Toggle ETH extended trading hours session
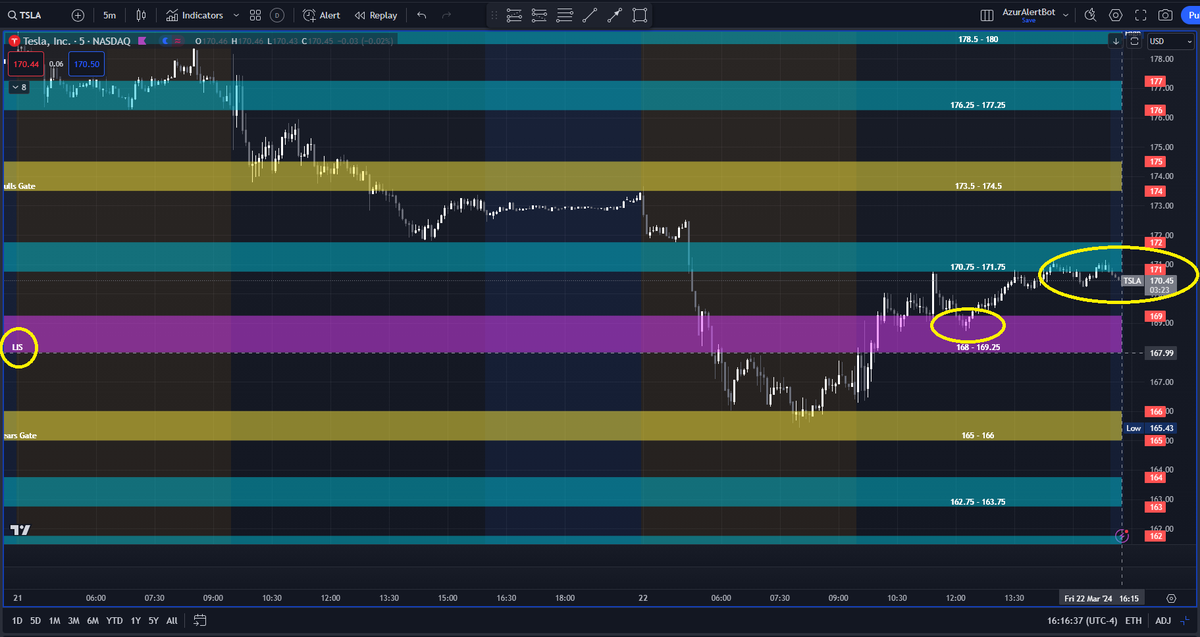The width and height of the screenshot is (1200, 637). click(x=1133, y=620)
